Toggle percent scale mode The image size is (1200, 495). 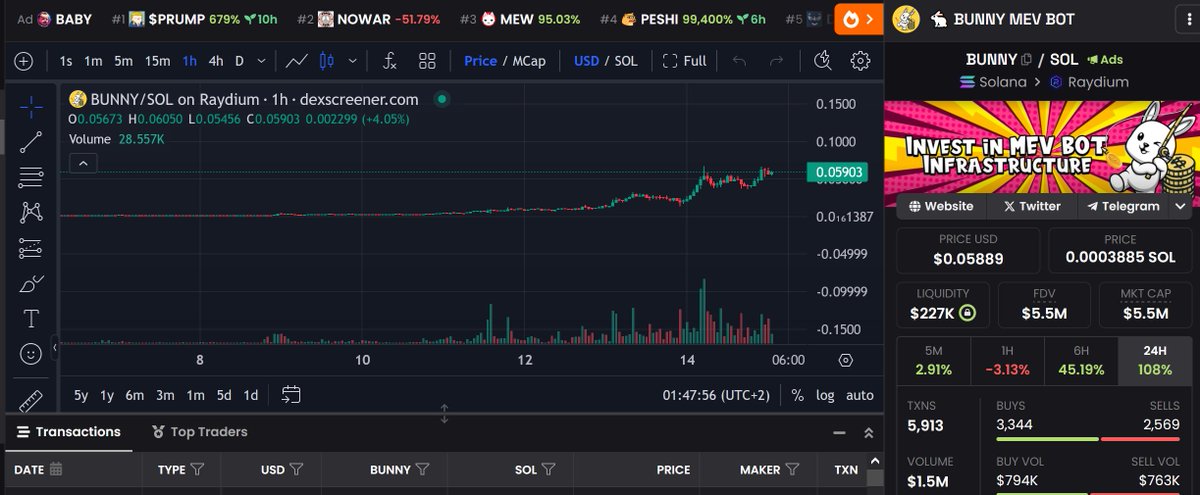pos(797,395)
